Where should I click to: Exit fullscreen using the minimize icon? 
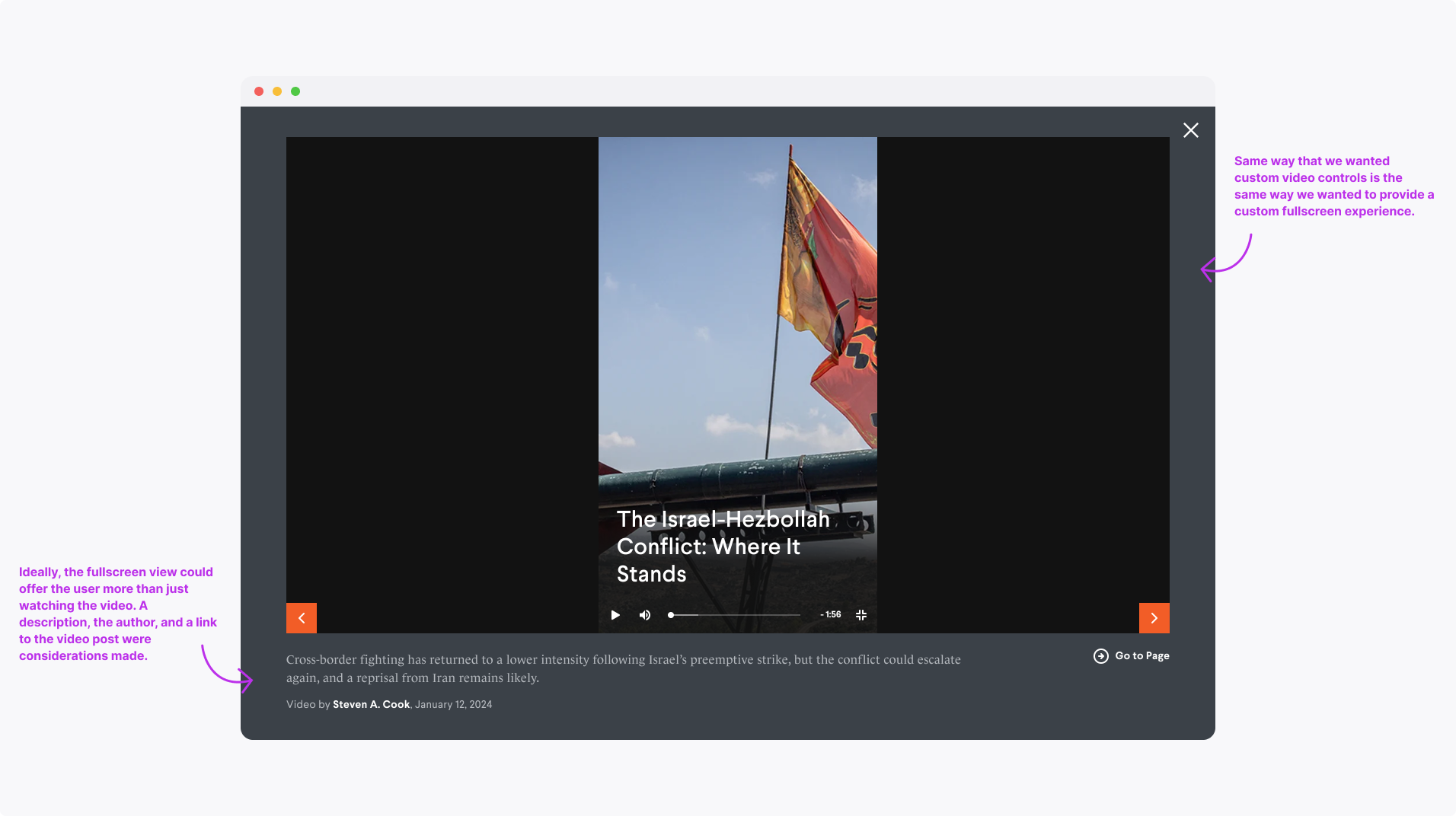[x=861, y=615]
